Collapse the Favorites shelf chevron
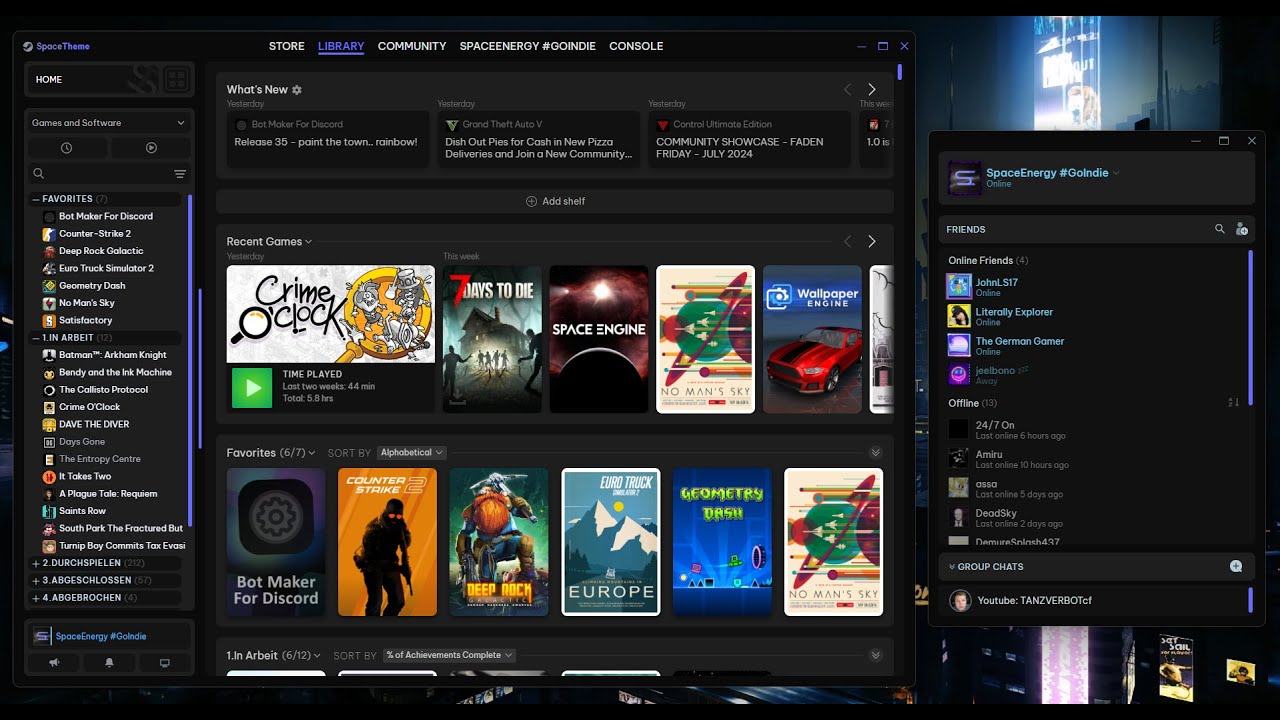This screenshot has width=1280, height=720. 876,453
